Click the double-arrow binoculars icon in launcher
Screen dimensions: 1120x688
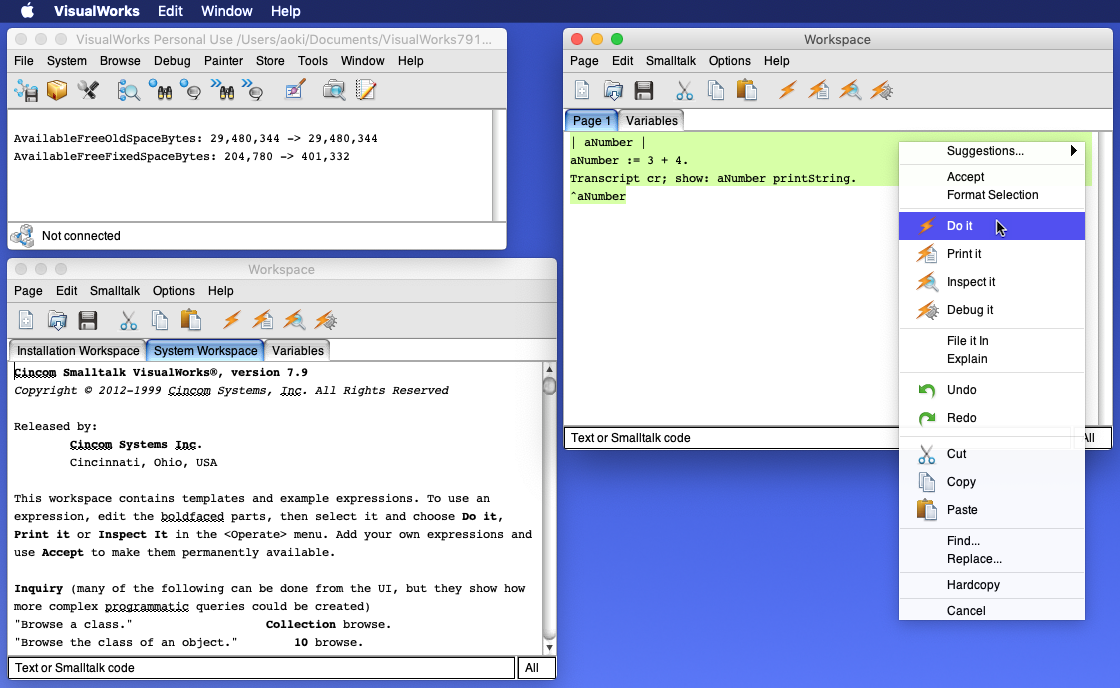pyautogui.click(x=223, y=91)
